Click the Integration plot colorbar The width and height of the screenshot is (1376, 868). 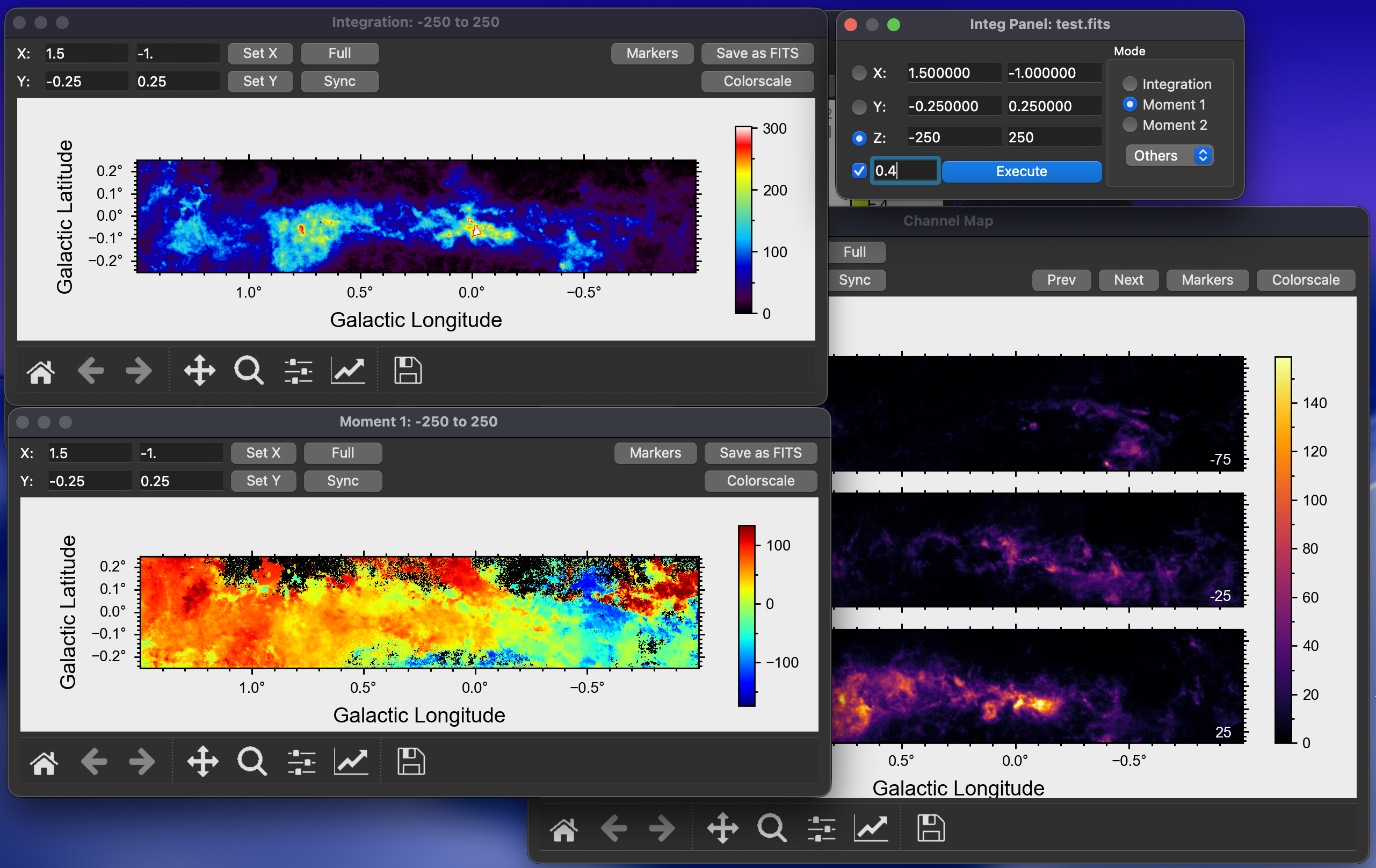(743, 220)
